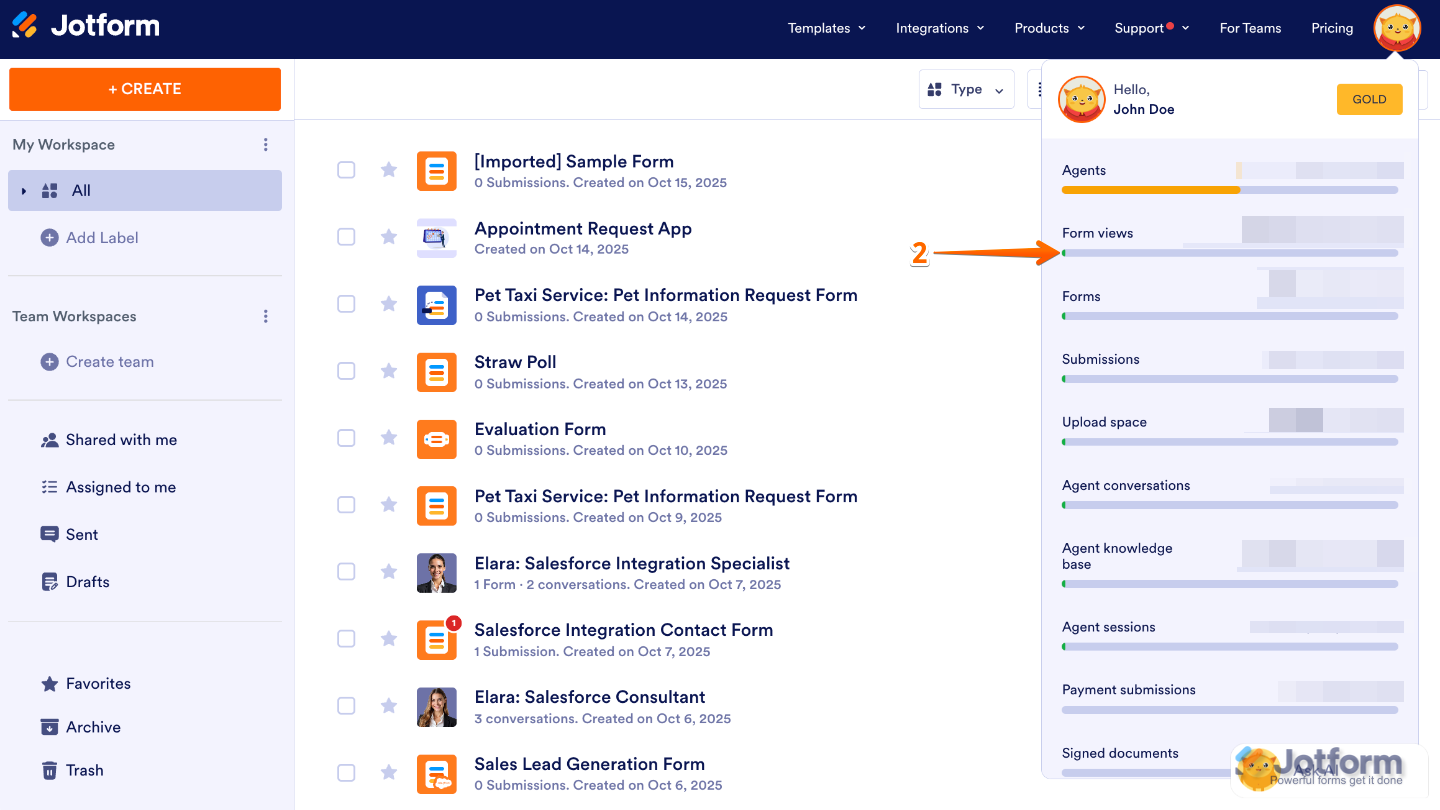The height and width of the screenshot is (810, 1440).
Task: Click the My Workspace heading
Action: coord(63,145)
